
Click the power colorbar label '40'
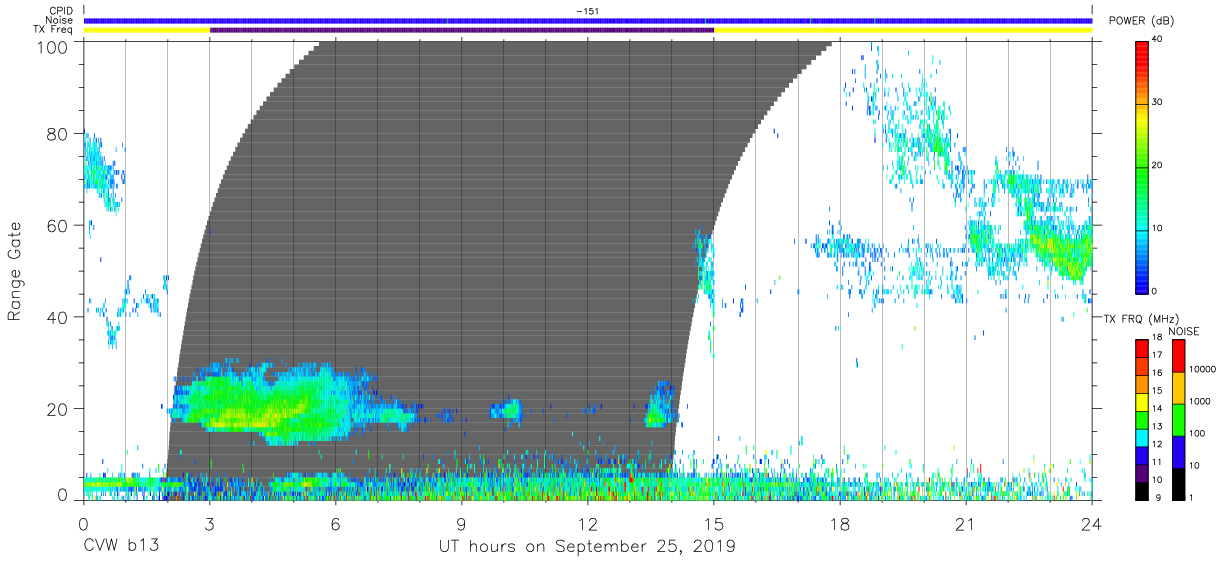(1155, 39)
